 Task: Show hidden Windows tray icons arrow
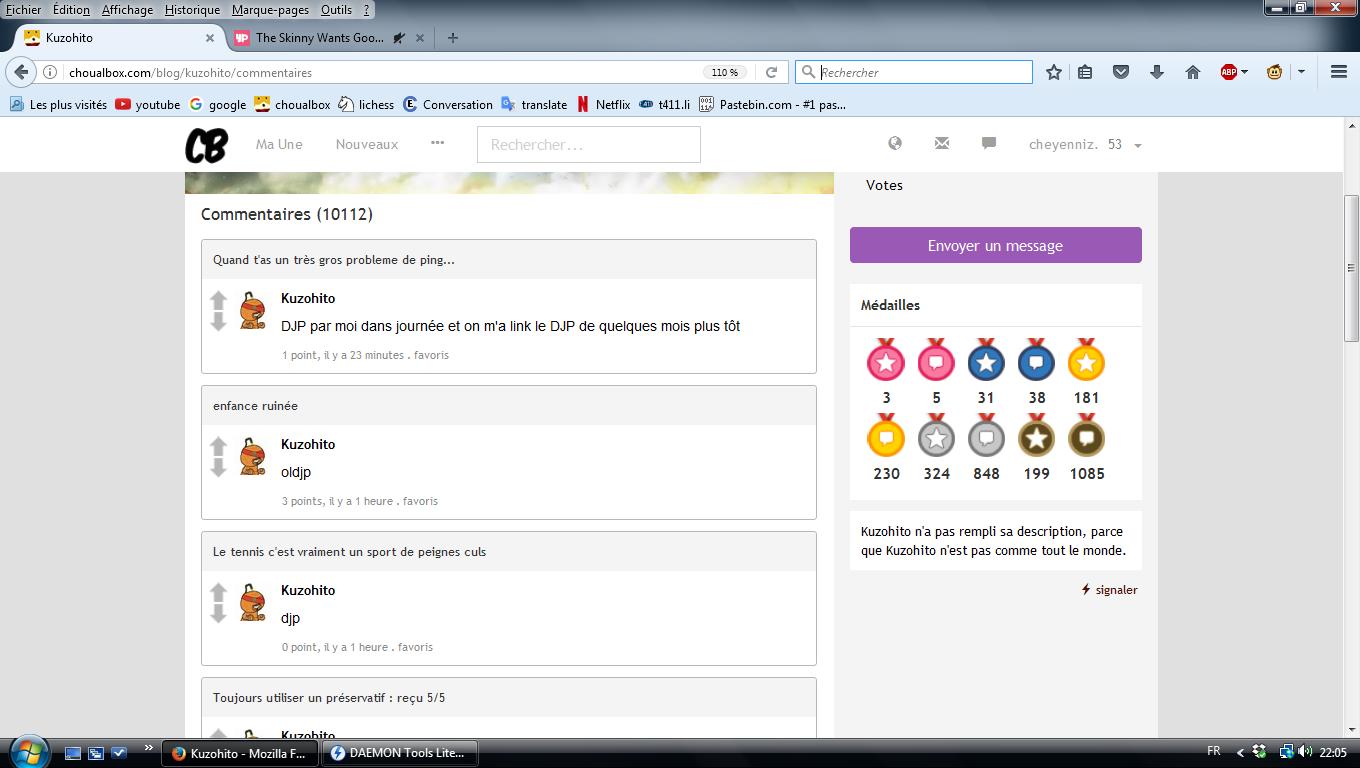tap(1240, 753)
